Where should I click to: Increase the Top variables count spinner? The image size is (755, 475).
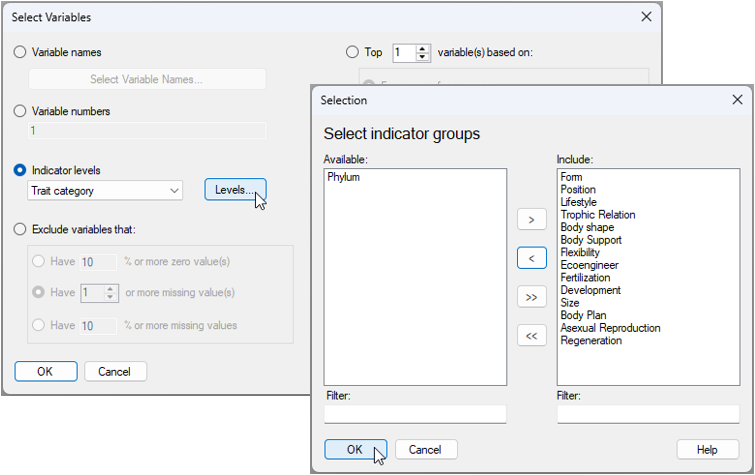click(424, 48)
